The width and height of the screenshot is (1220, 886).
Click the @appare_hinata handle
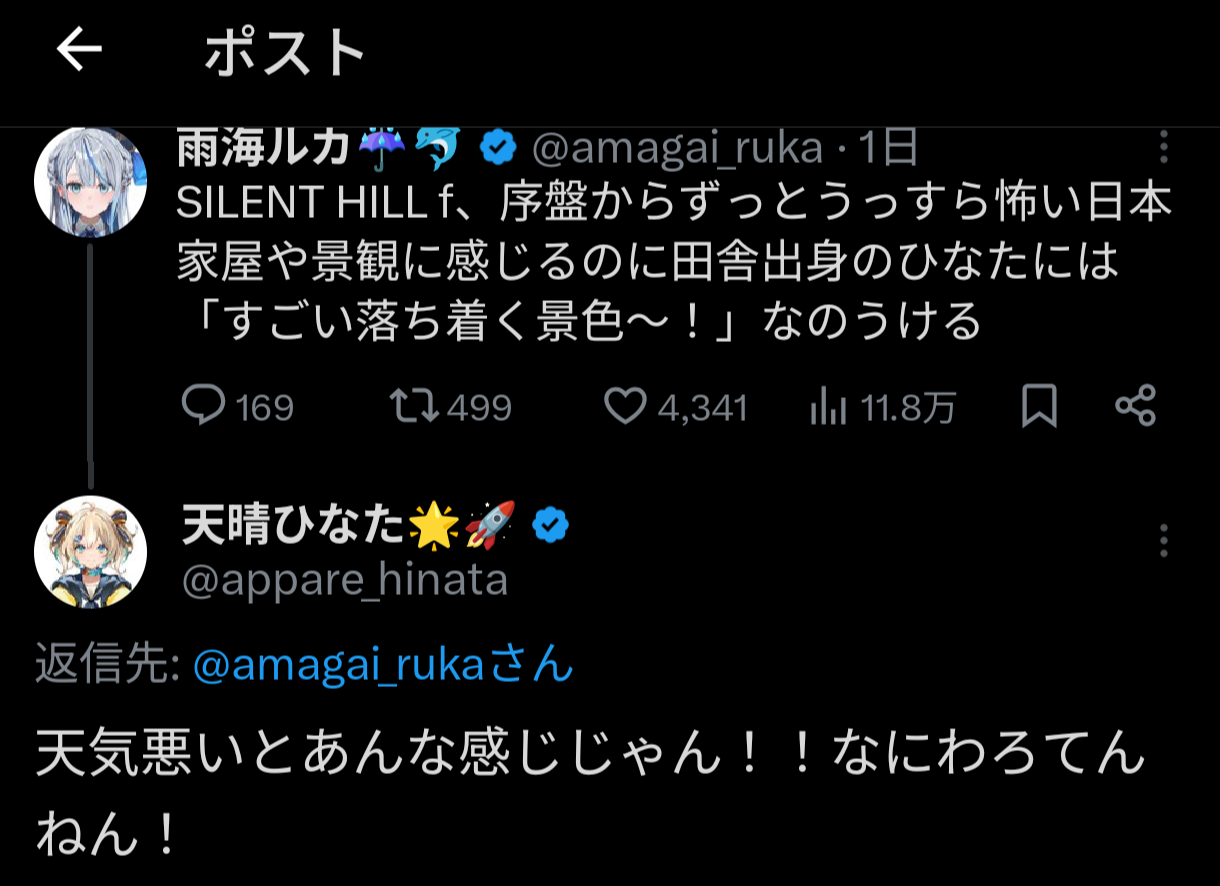pyautogui.click(x=345, y=580)
